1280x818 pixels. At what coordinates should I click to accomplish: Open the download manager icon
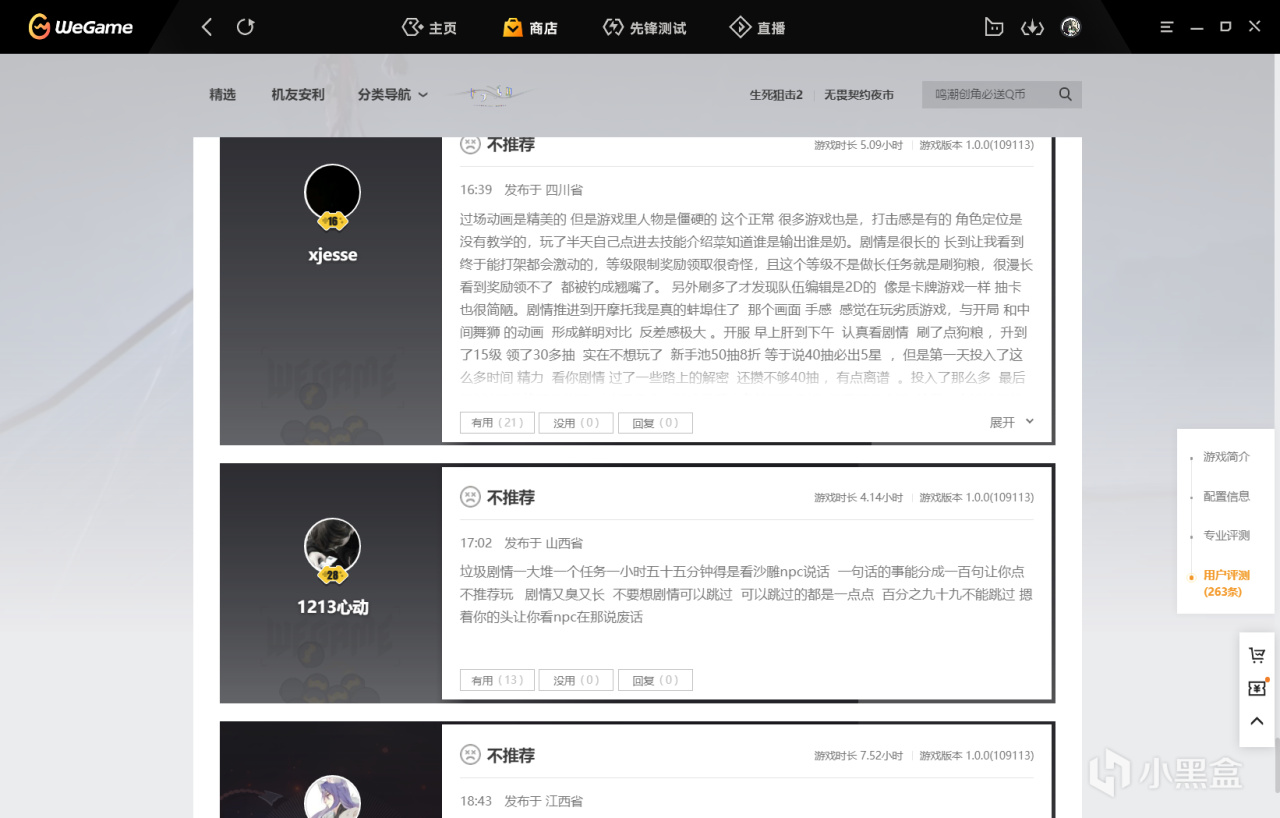click(x=1032, y=27)
